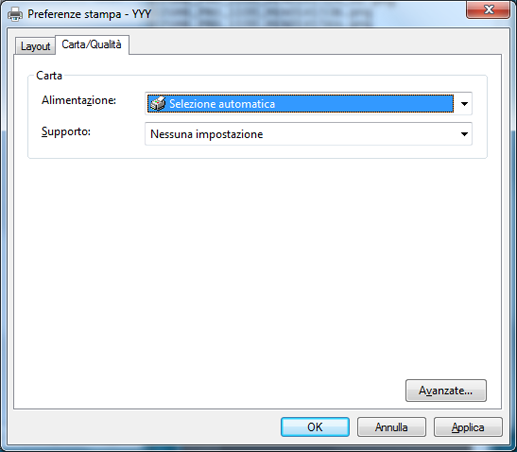Screen dimensions: 517x452
Task: Click the blank title bar area beside the title
Action: (x=300, y=13)
